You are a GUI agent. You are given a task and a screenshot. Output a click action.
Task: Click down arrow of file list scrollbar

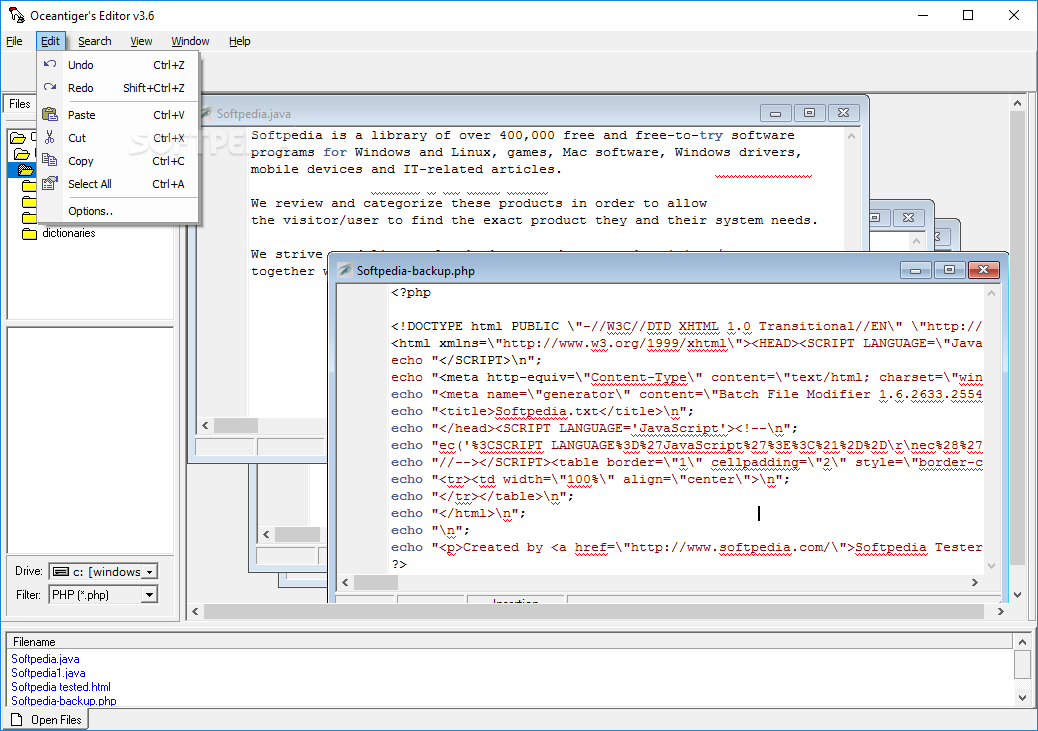1023,697
